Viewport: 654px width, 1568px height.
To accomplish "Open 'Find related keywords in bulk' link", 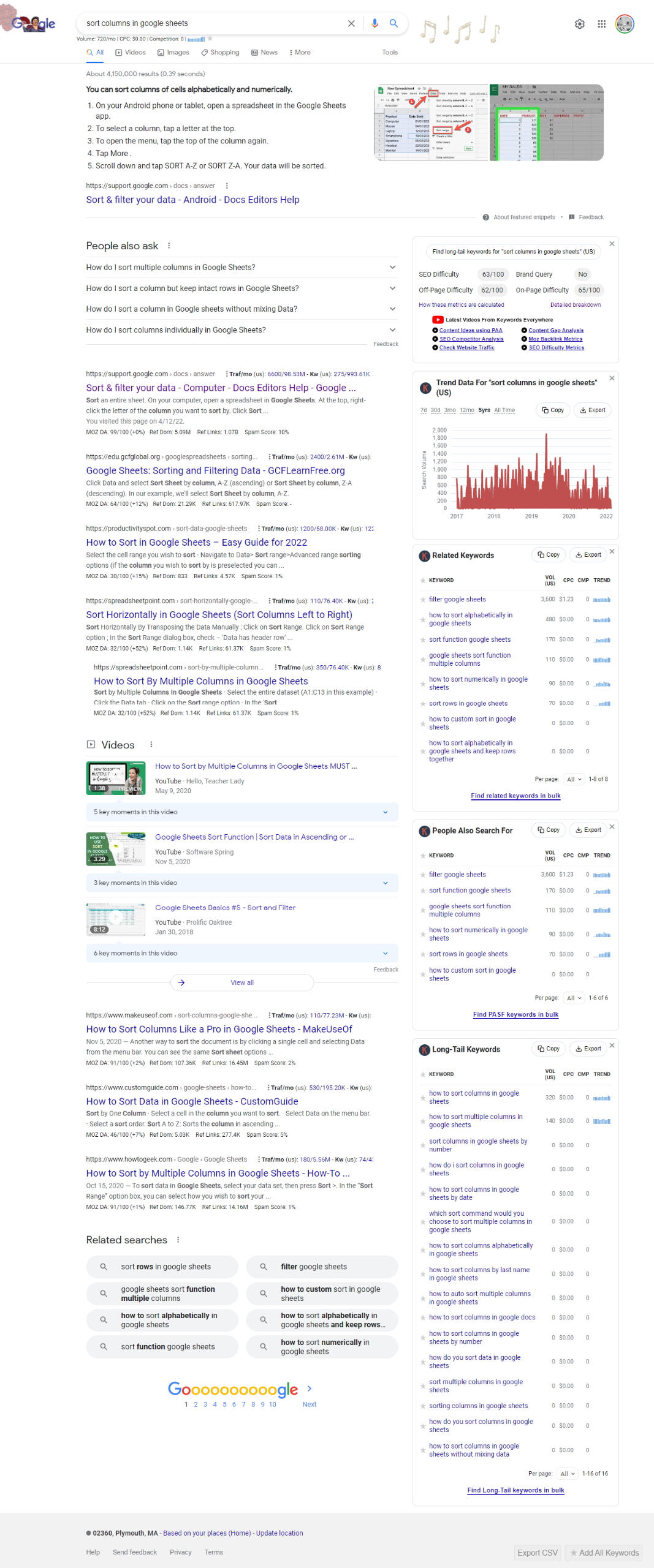I will click(515, 796).
